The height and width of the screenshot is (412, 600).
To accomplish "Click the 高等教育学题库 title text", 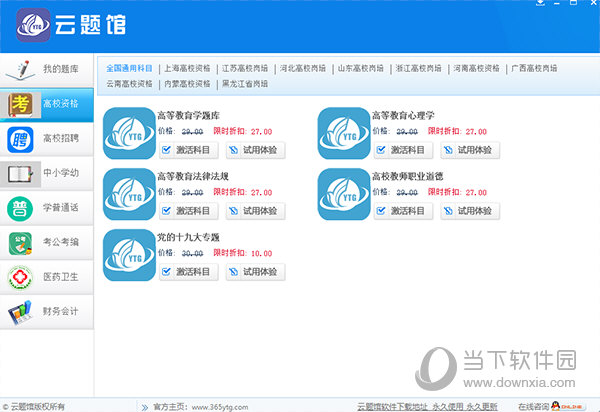I will [189, 115].
